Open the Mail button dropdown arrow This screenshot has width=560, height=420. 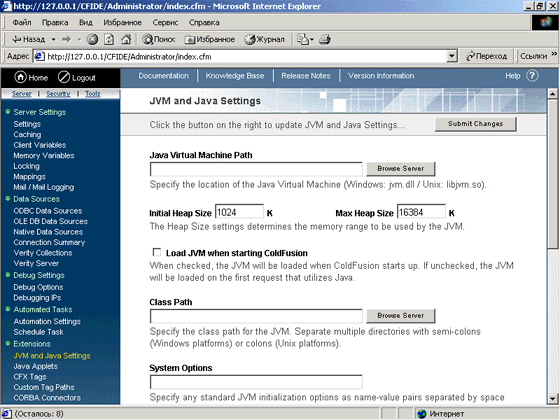point(312,40)
